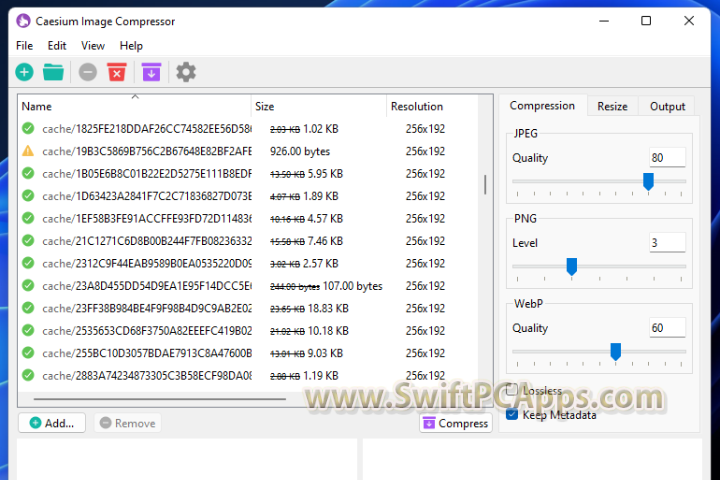Click green check status of 1B05E6B8C row
720x480 pixels.
pyautogui.click(x=28, y=174)
